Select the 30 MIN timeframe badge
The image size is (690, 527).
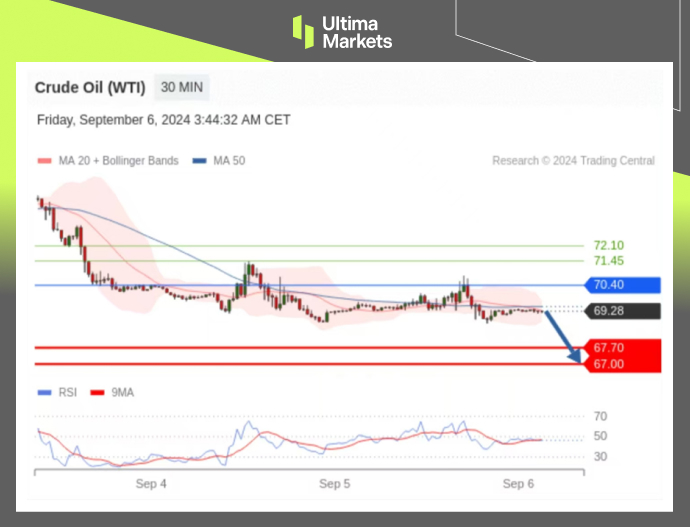(x=182, y=87)
